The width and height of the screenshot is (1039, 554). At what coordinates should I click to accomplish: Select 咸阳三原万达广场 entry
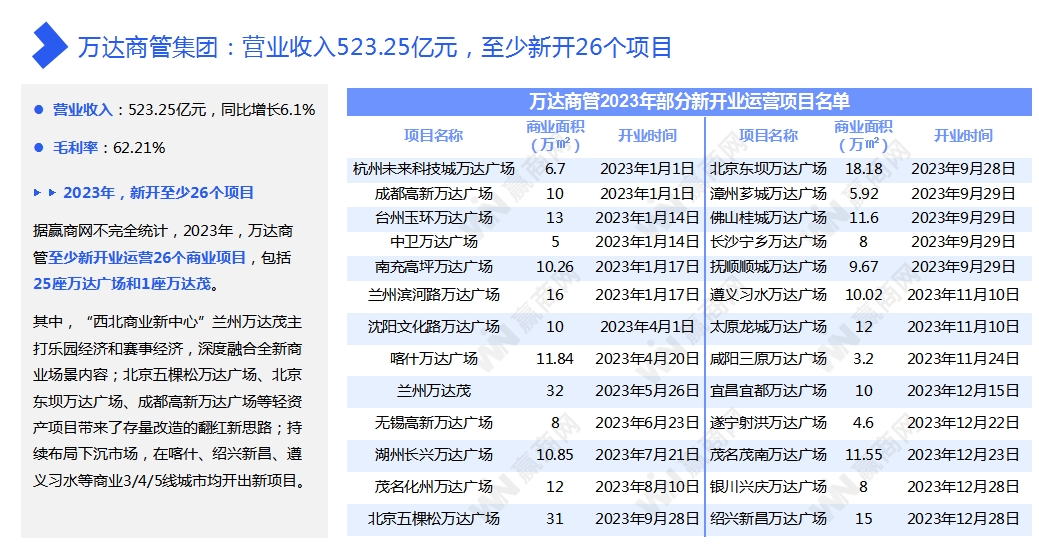(x=769, y=359)
